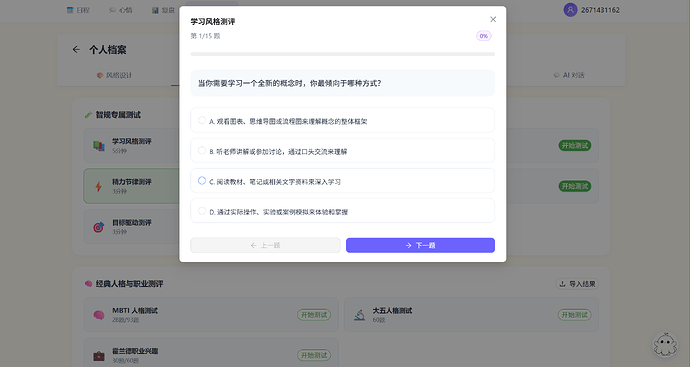This screenshot has width=690, height=367.
Task: Click the lightning icon on 精力节律测评
Action: point(99,186)
